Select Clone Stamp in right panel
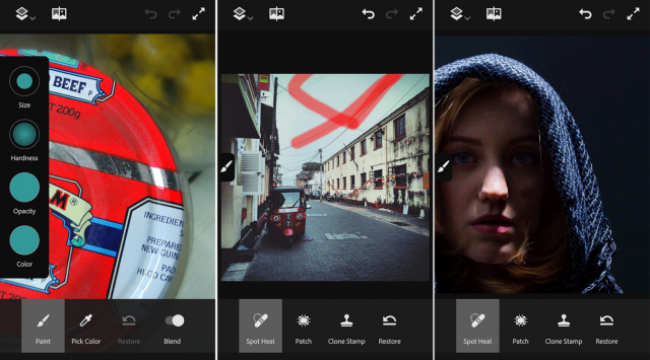 (564, 329)
